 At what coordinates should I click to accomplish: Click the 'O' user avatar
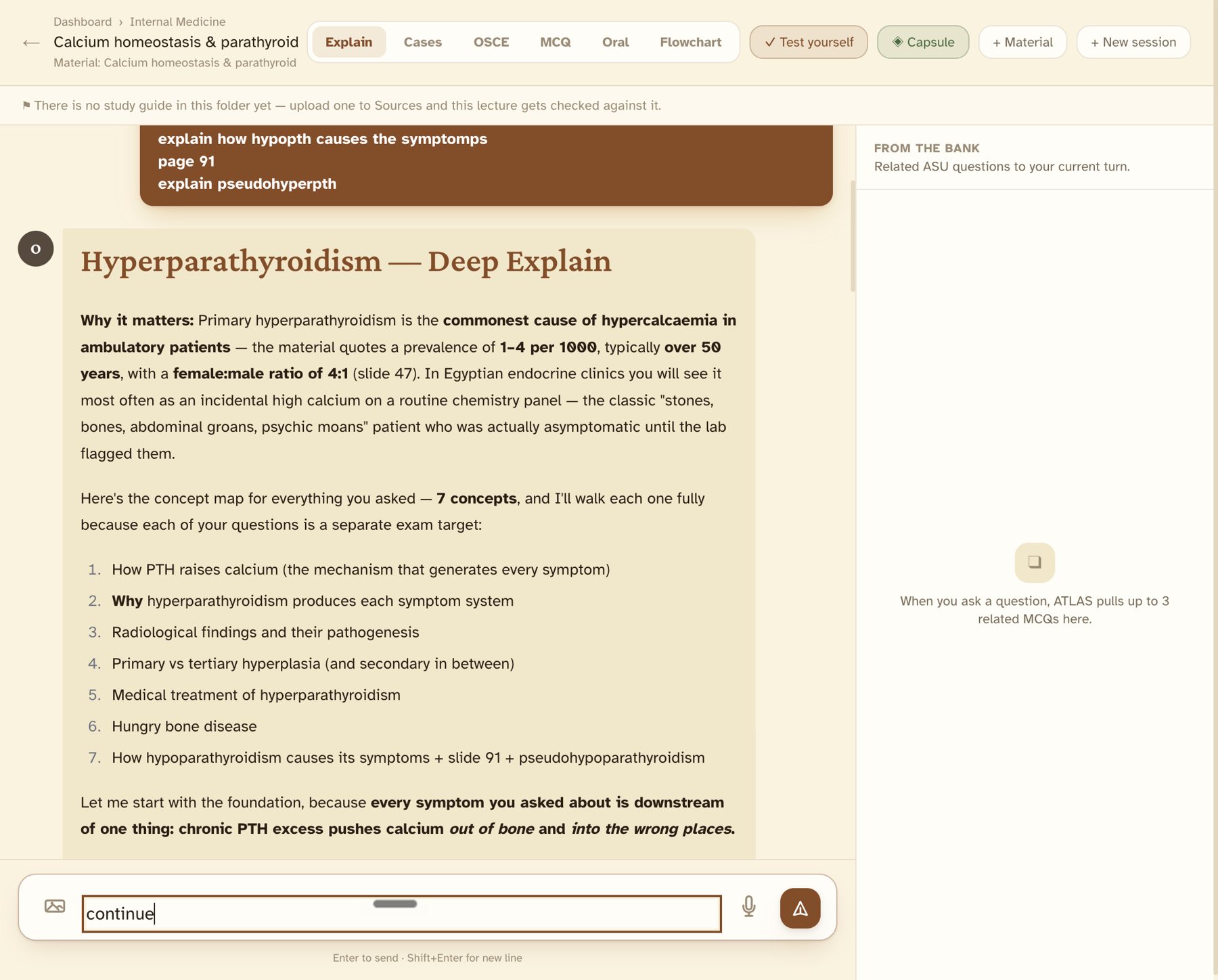[x=36, y=248]
